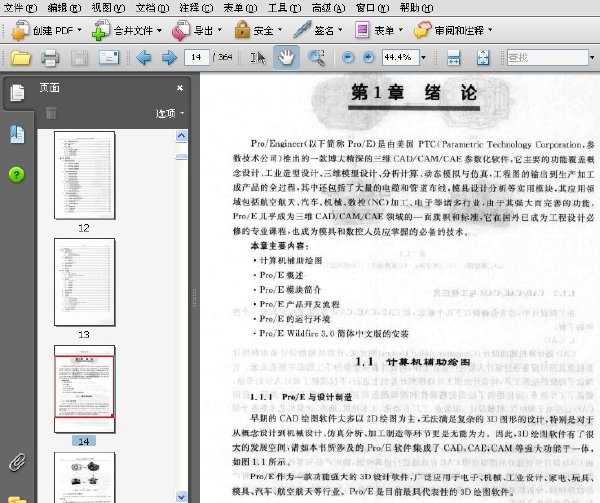This screenshot has width=600, height=503.
Task: Click the open folder icon
Action: coord(21,58)
